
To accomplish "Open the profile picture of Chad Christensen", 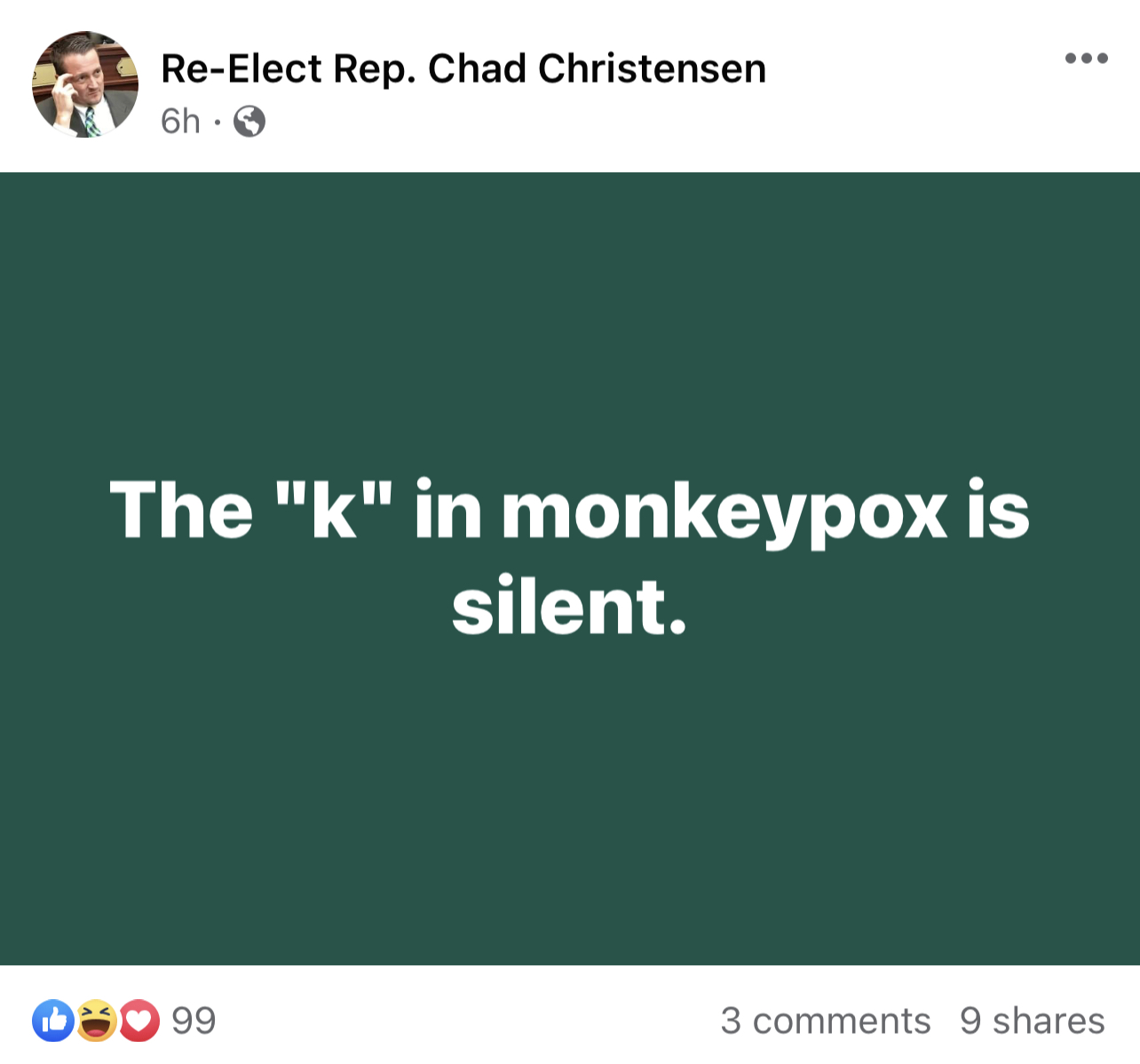I will (x=84, y=84).
